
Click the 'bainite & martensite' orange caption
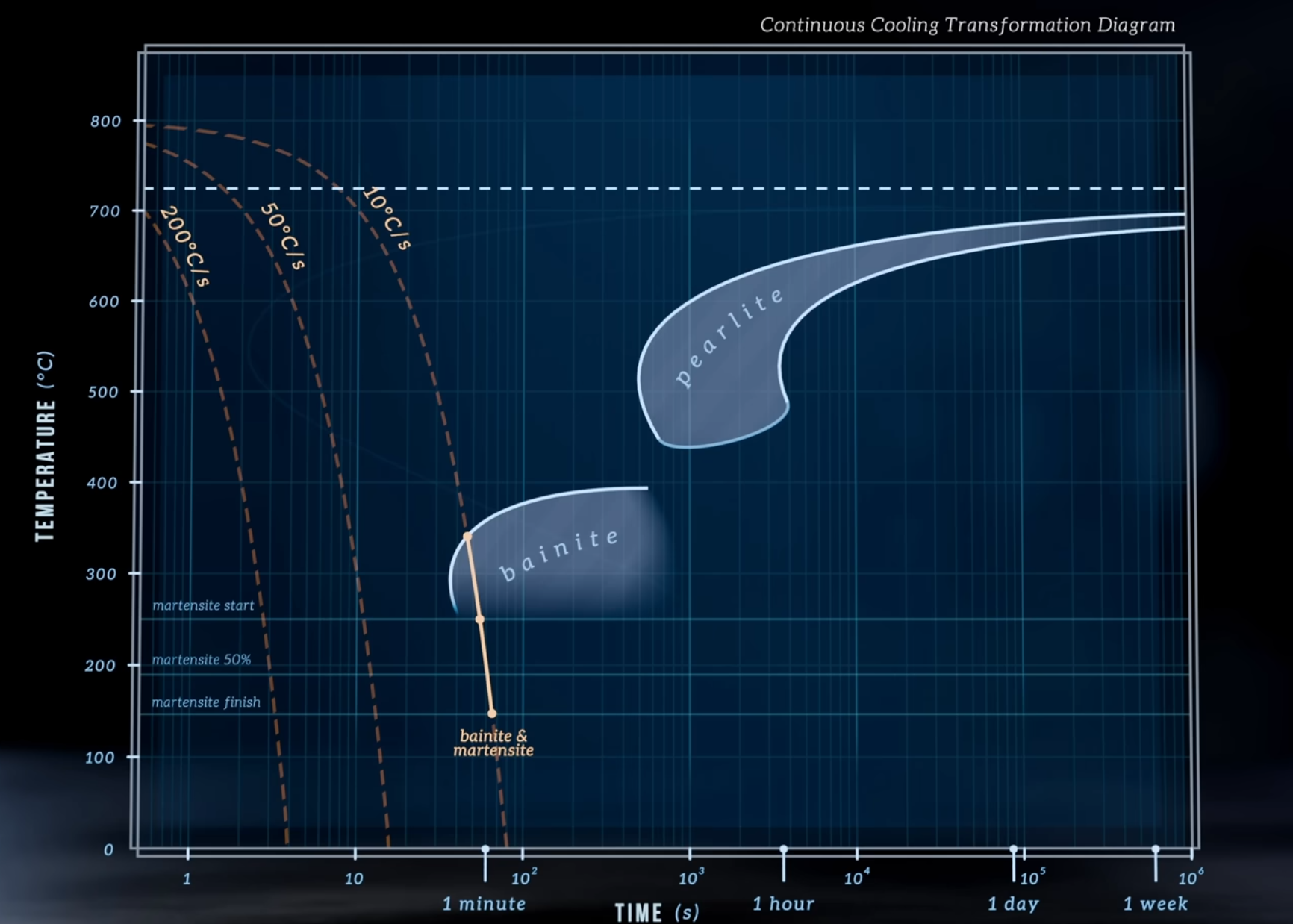coord(493,743)
